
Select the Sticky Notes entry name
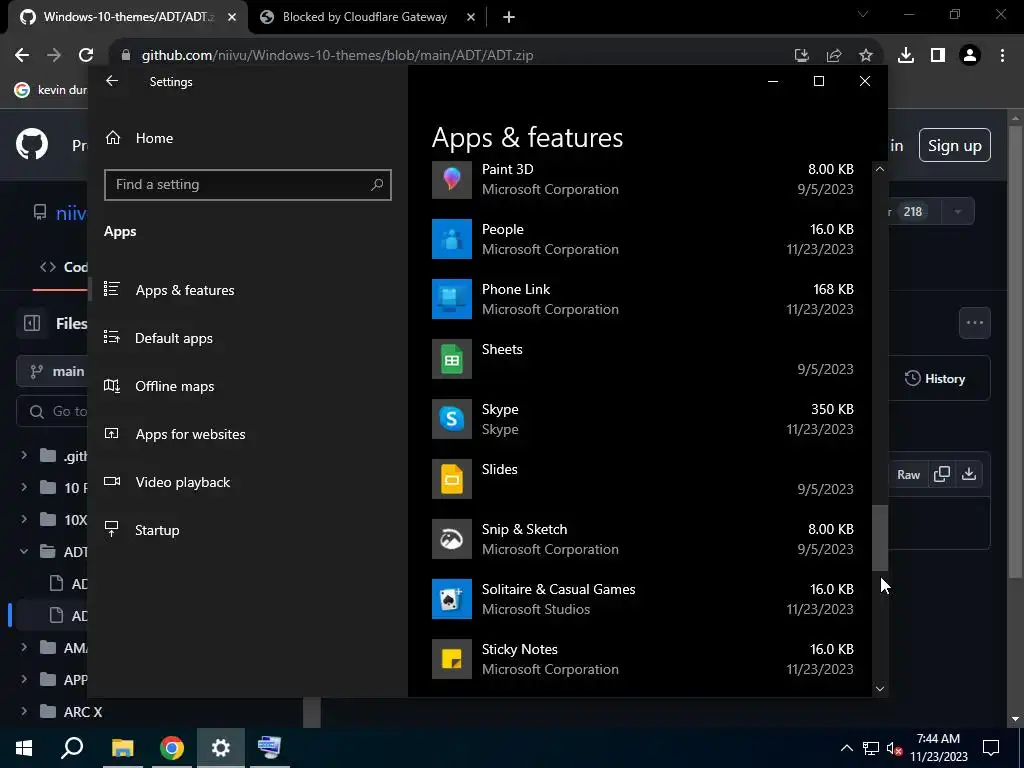tap(520, 649)
